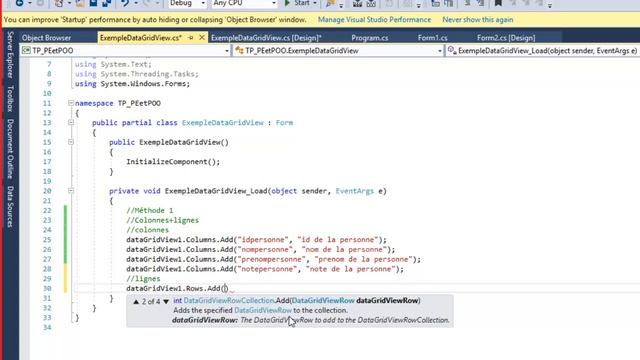Collapse the namespace TP_PEetPOO block
Image resolution: width=640 pixels, height=360 pixels.
71,103
